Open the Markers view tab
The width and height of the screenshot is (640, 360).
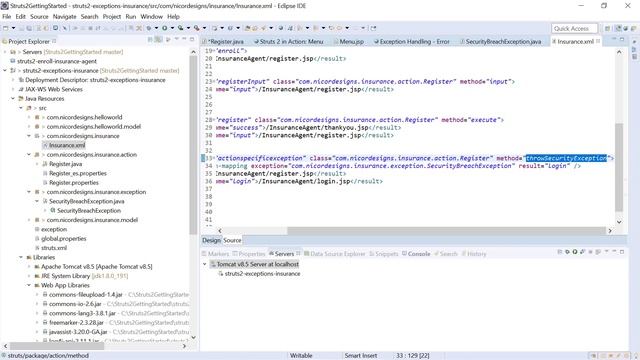point(215,254)
